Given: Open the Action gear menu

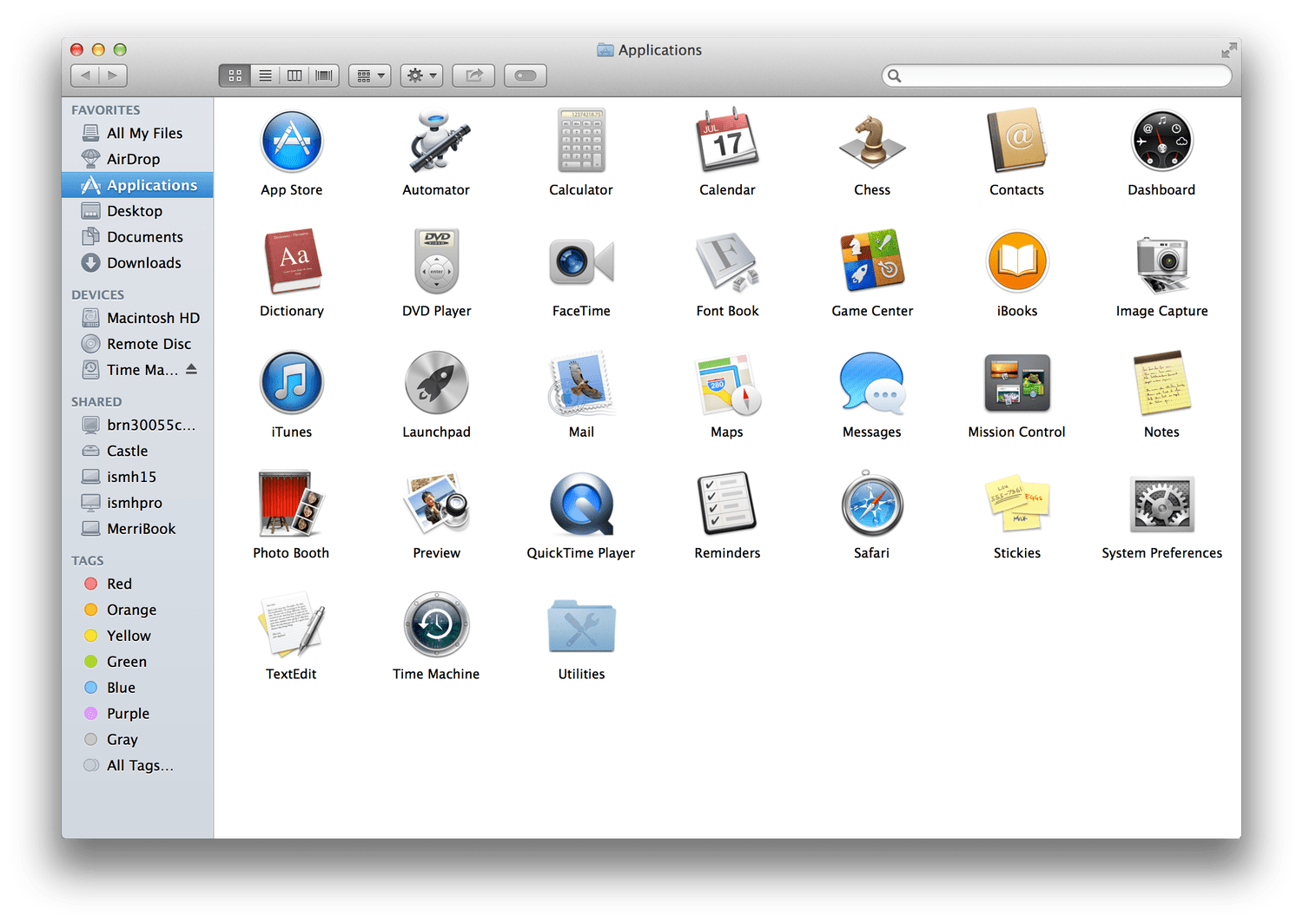Looking at the screenshot, I should 421,76.
